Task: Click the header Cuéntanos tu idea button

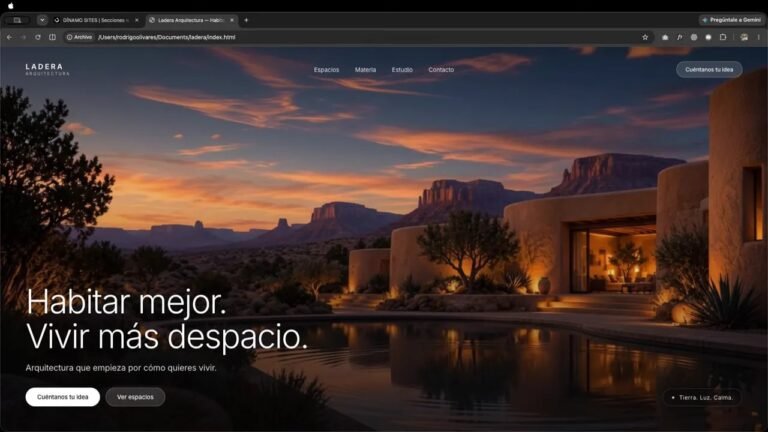Action: tap(709, 70)
